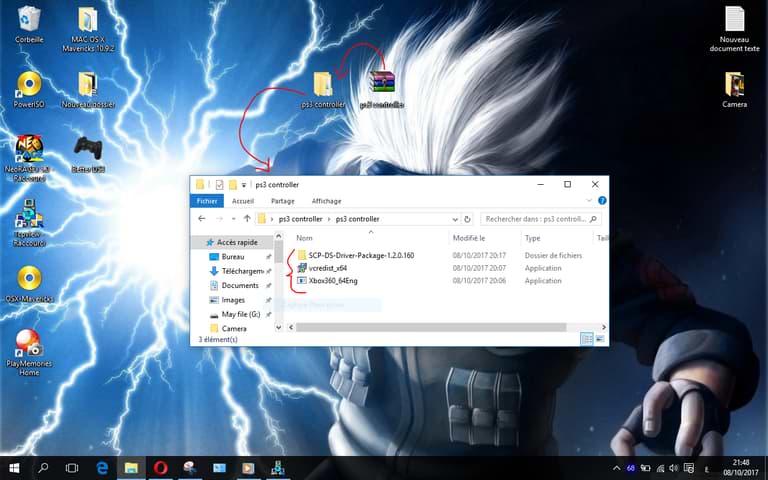This screenshot has width=768, height=480.
Task: Click the search magnifier in Explorer search box
Action: (x=593, y=219)
